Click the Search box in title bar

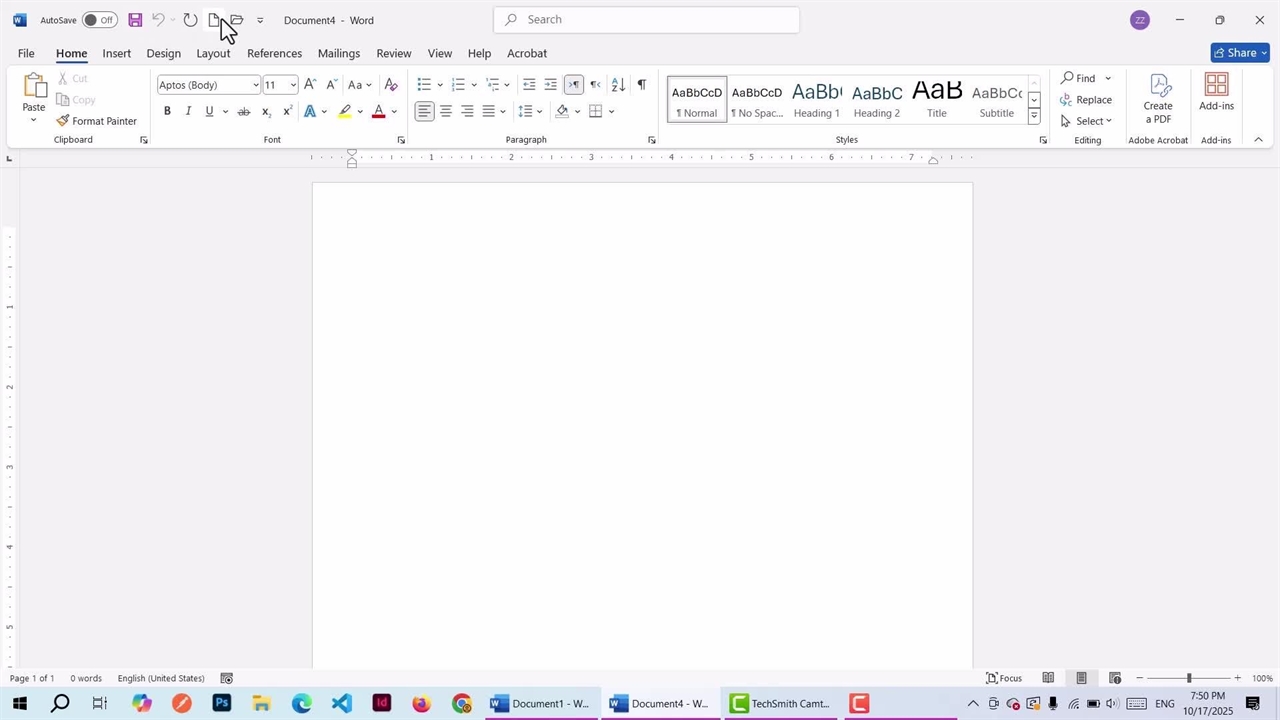click(x=646, y=20)
